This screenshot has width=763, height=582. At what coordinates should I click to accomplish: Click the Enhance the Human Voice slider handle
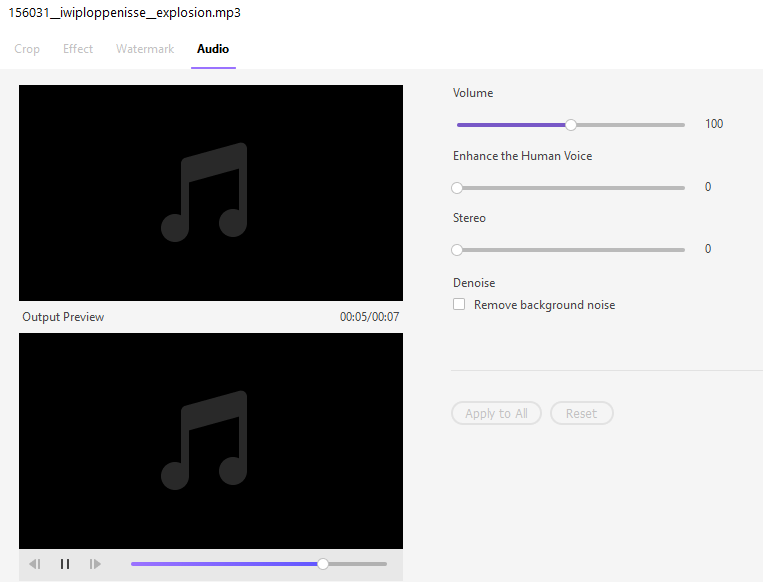tap(457, 188)
